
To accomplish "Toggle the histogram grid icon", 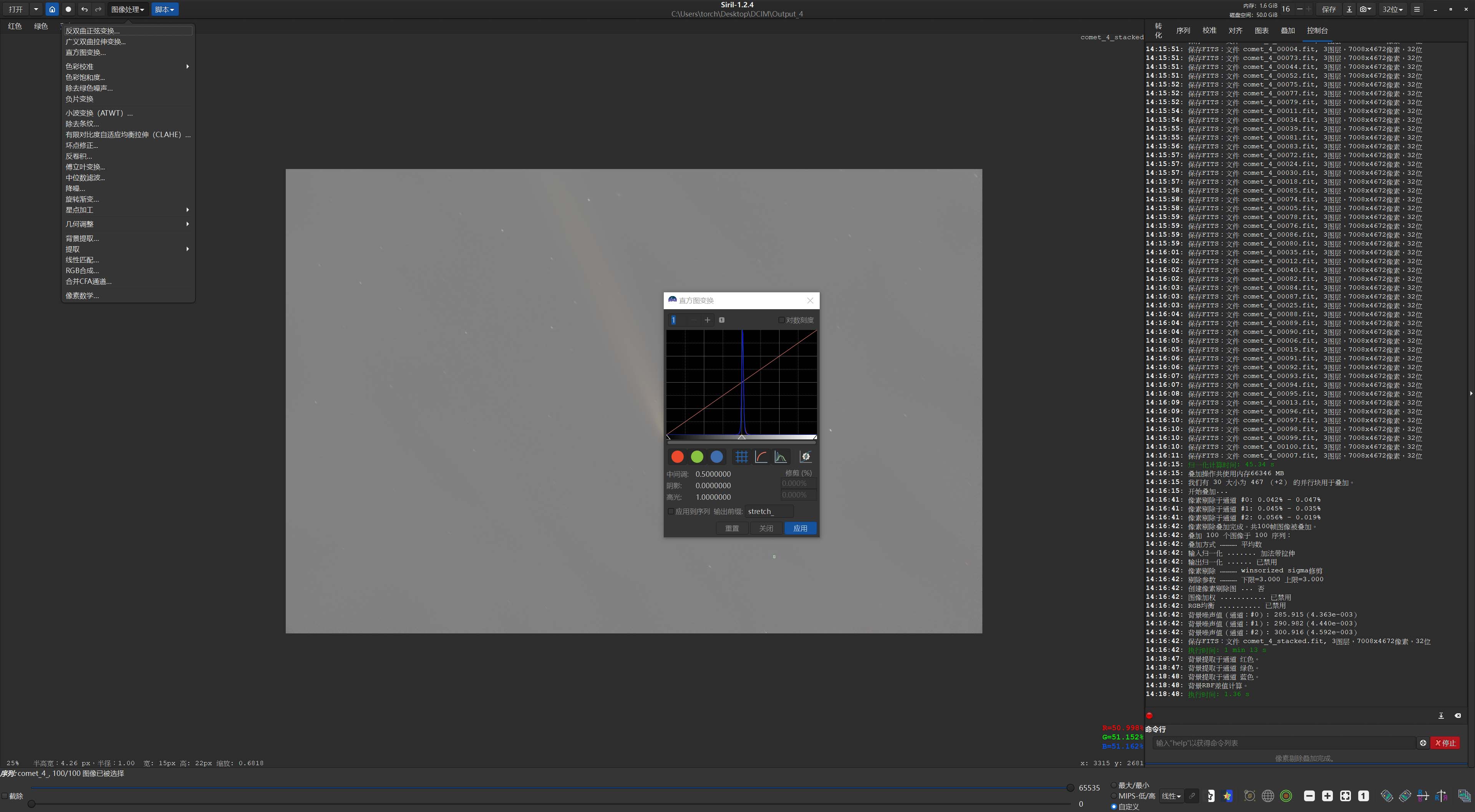I will 741,456.
